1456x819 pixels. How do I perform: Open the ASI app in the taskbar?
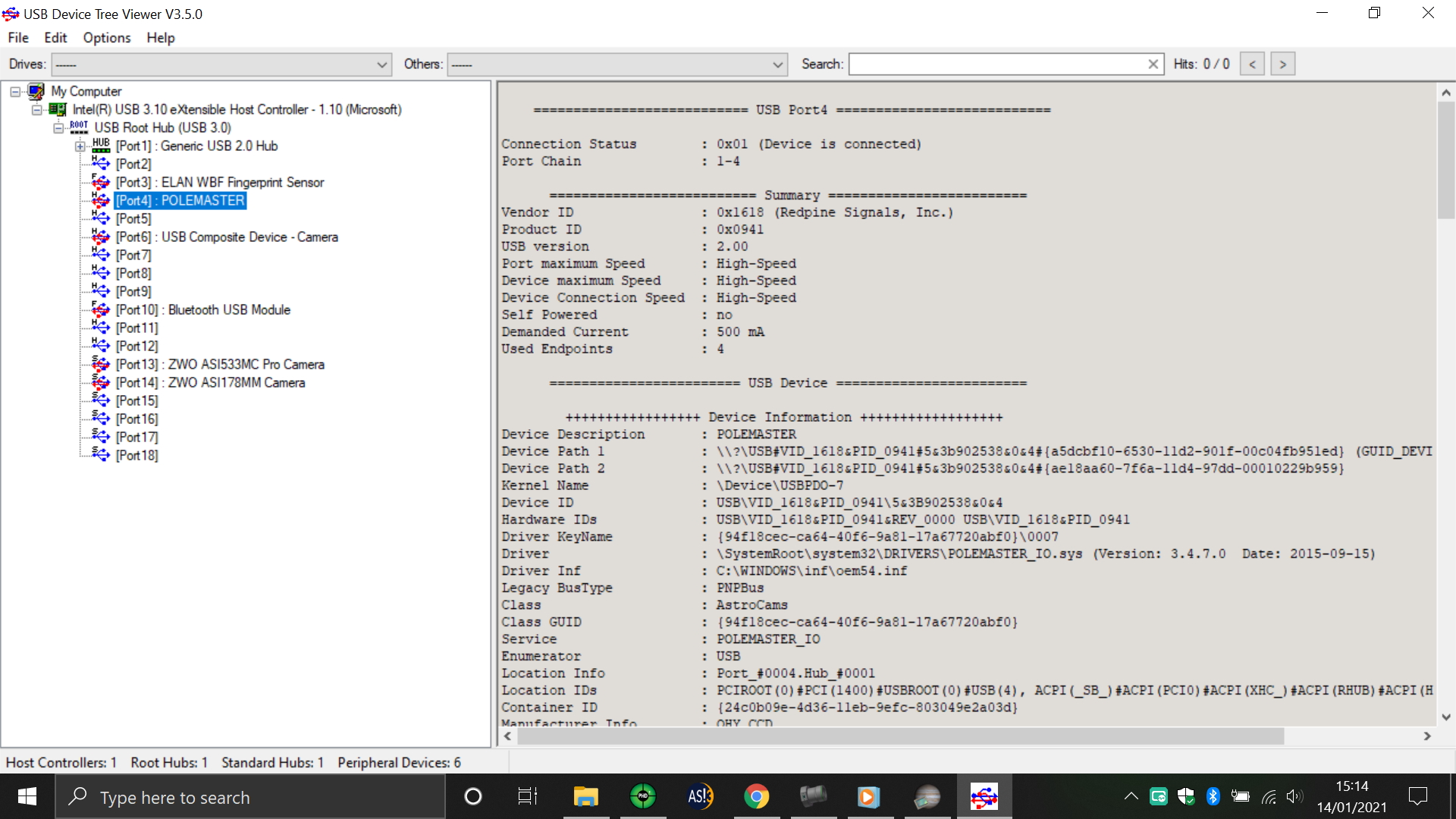(700, 796)
